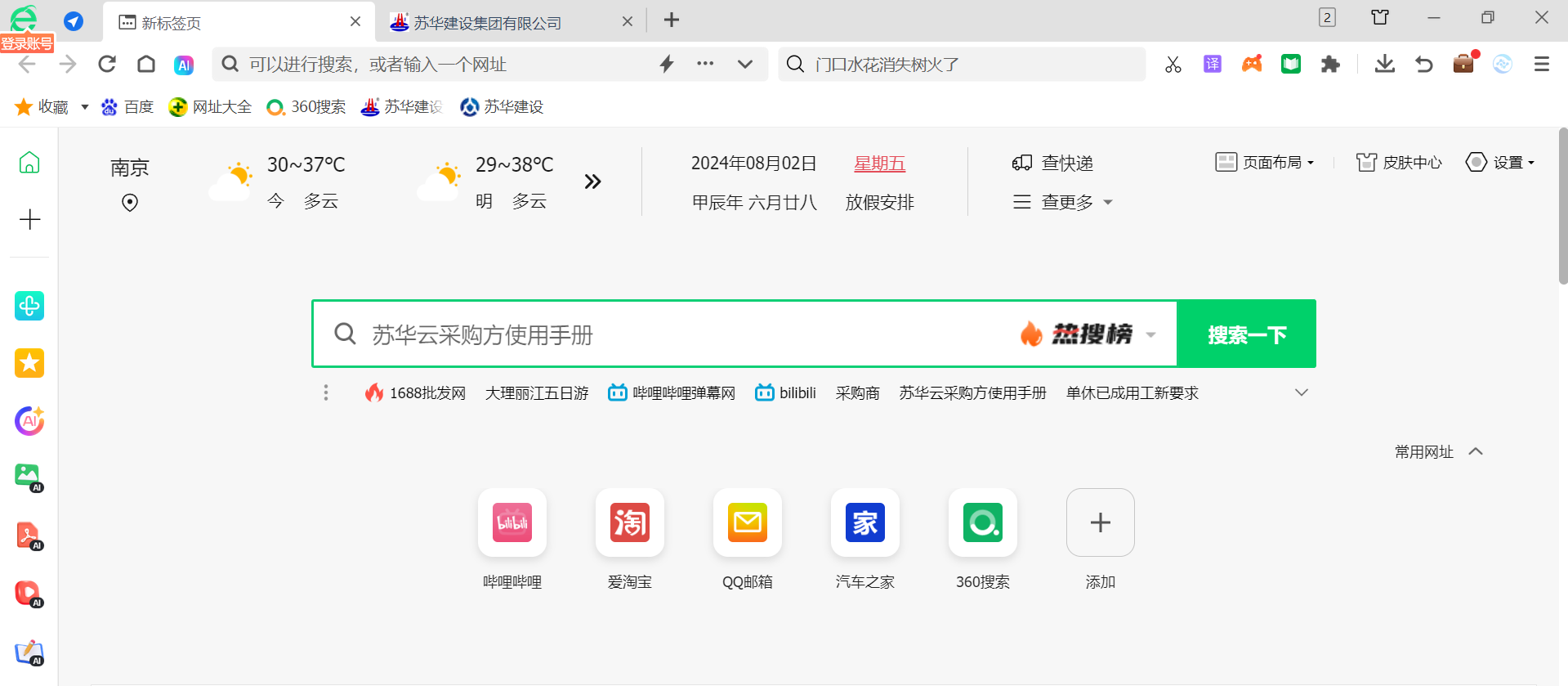Click the AI assistant icon beside home

184,65
